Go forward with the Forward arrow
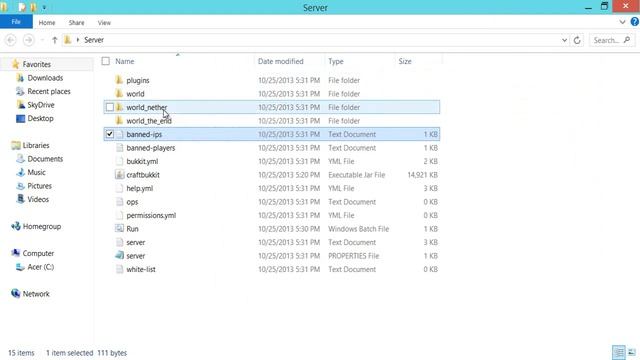 pyautogui.click(x=28, y=40)
